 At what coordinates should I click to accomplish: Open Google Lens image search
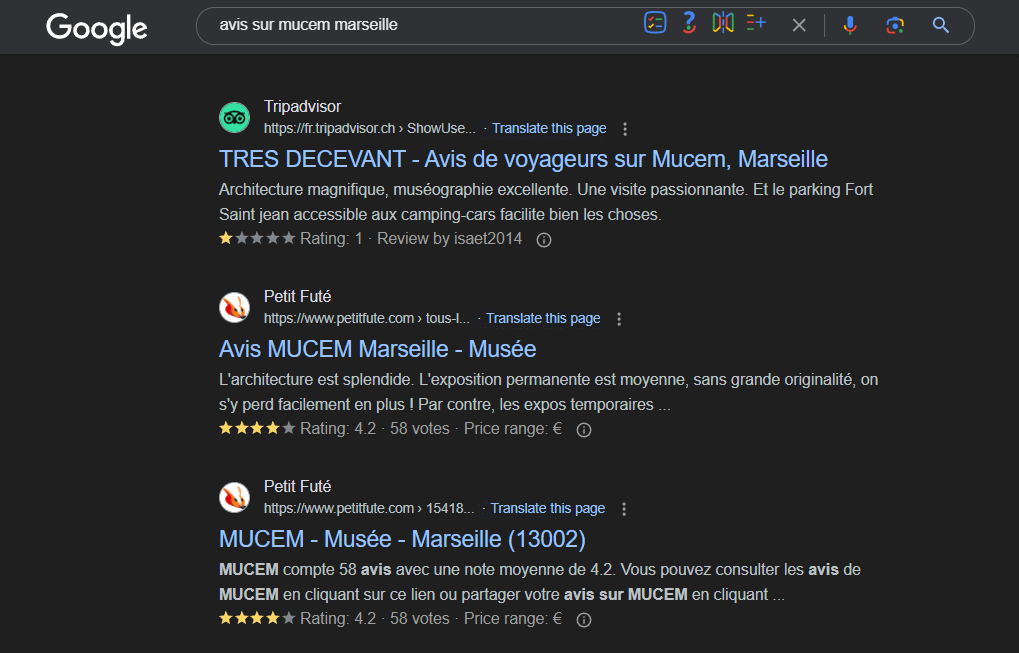tap(895, 25)
